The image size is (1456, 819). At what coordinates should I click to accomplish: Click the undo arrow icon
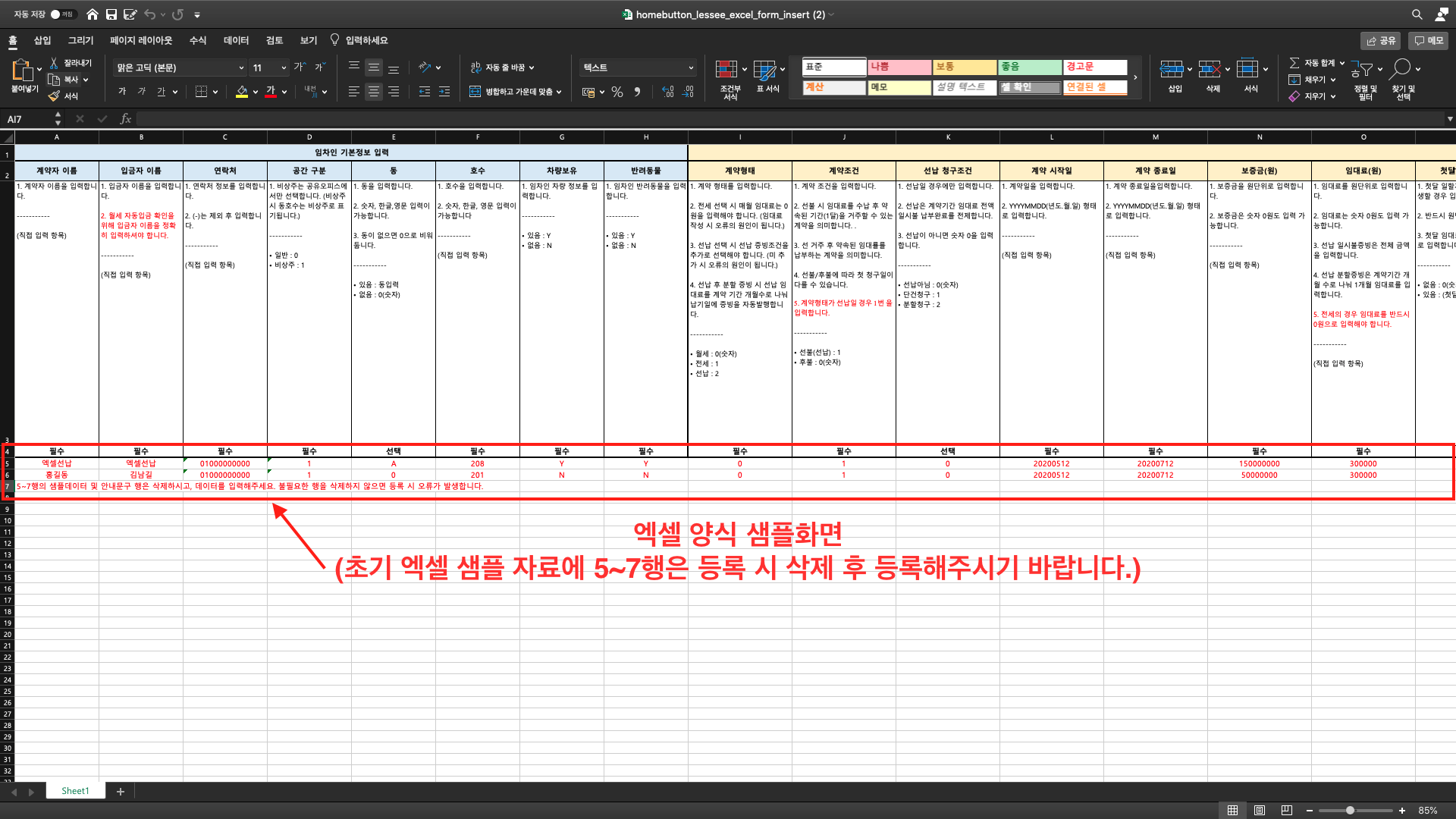click(149, 14)
